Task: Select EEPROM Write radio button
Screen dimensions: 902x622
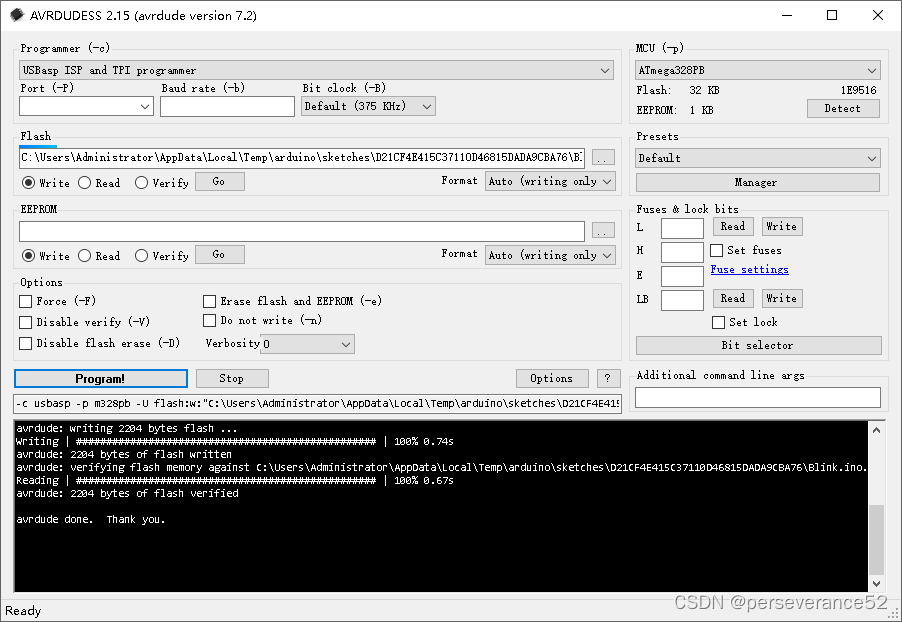Action: (28, 255)
